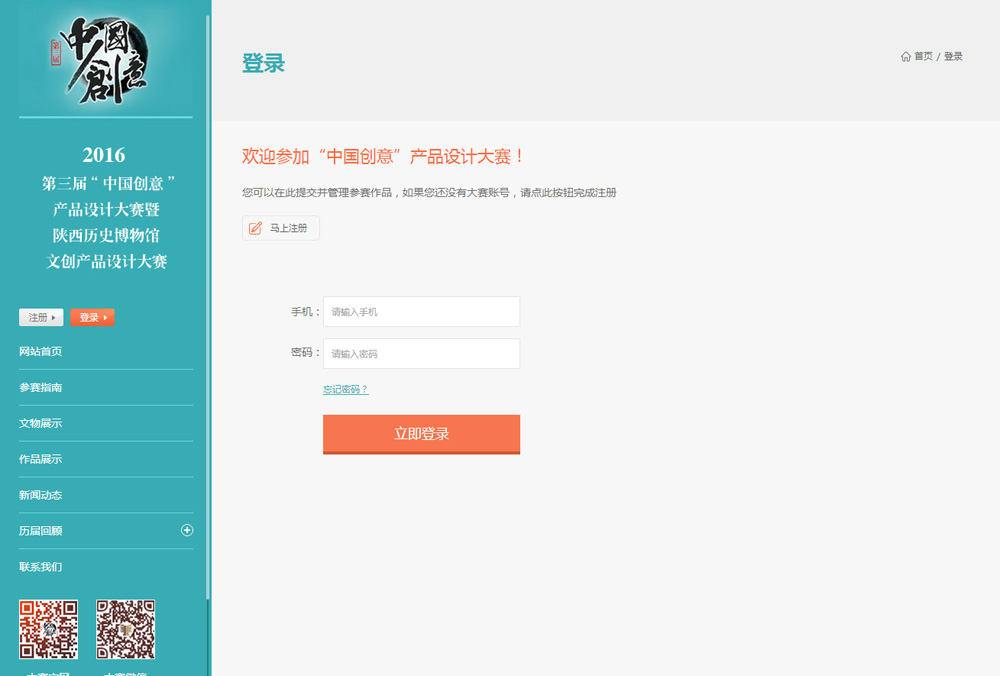Click the right QR code image
Viewport: 1000px width, 676px height.
click(125, 629)
